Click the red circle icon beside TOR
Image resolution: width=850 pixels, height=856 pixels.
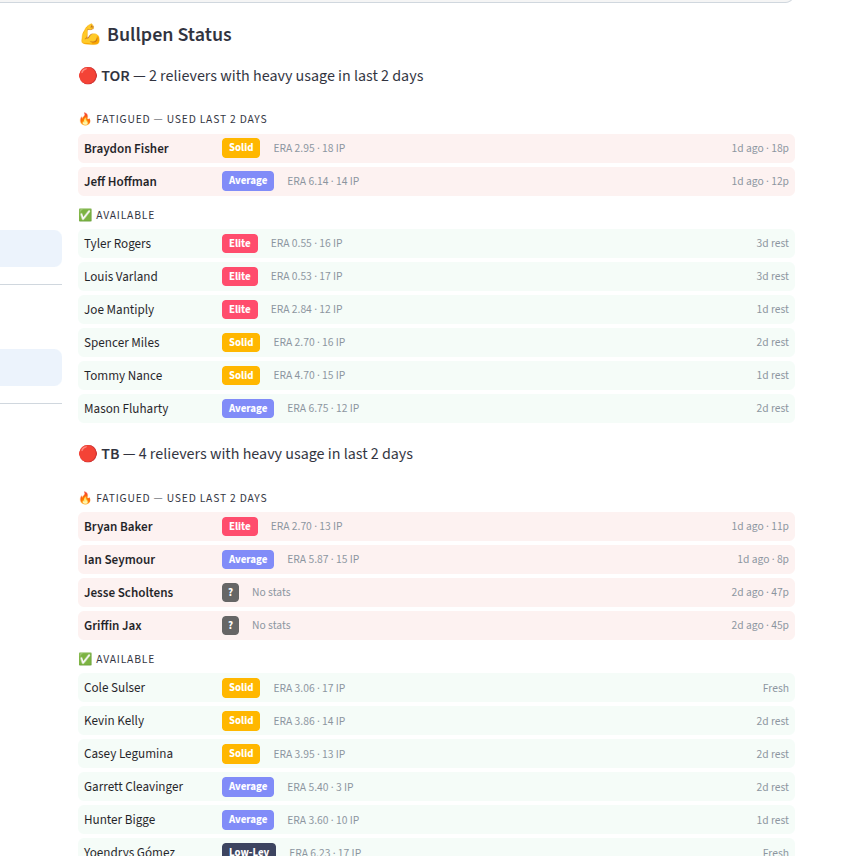pyautogui.click(x=88, y=76)
